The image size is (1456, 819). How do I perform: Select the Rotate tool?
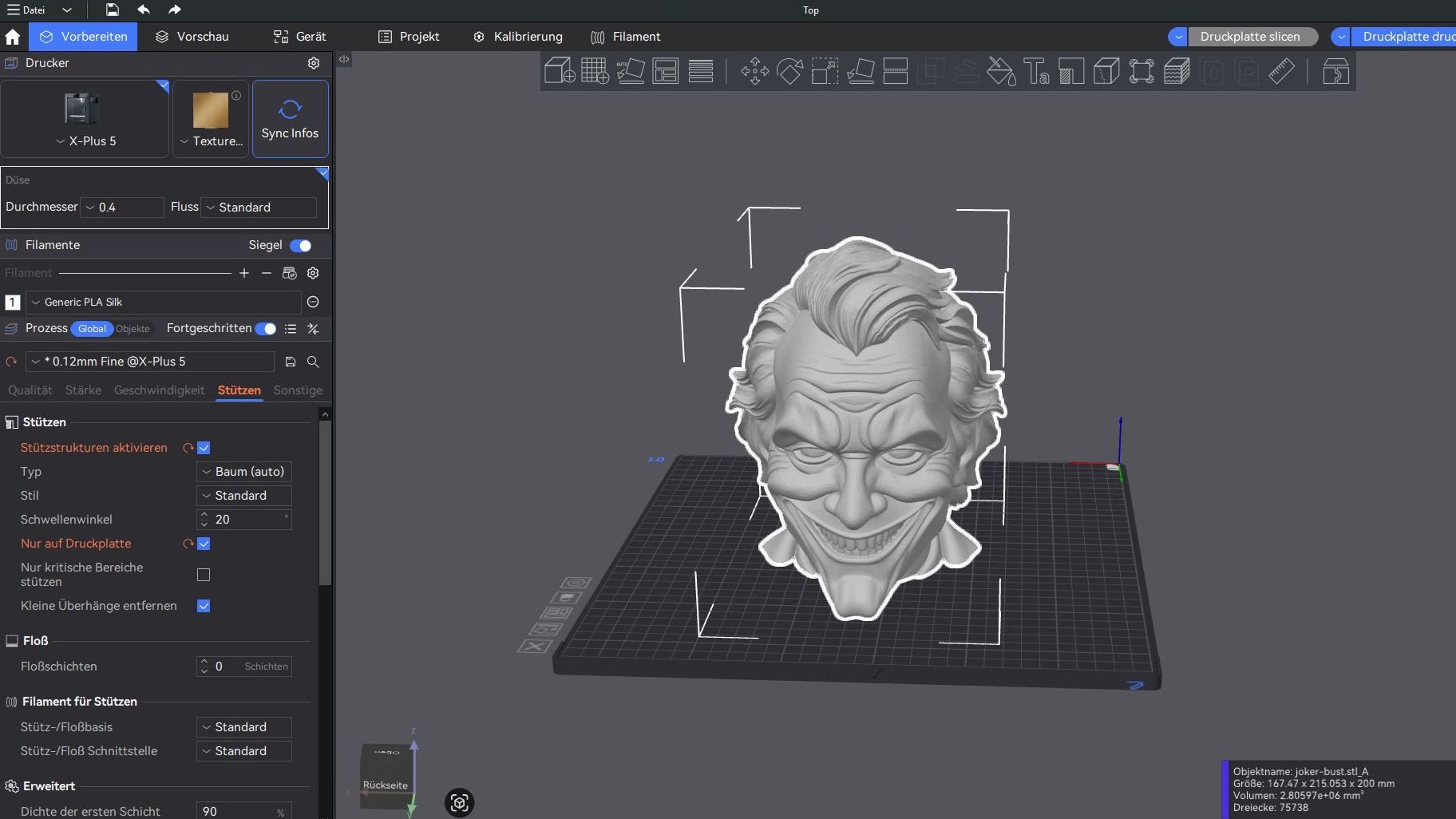click(x=789, y=71)
